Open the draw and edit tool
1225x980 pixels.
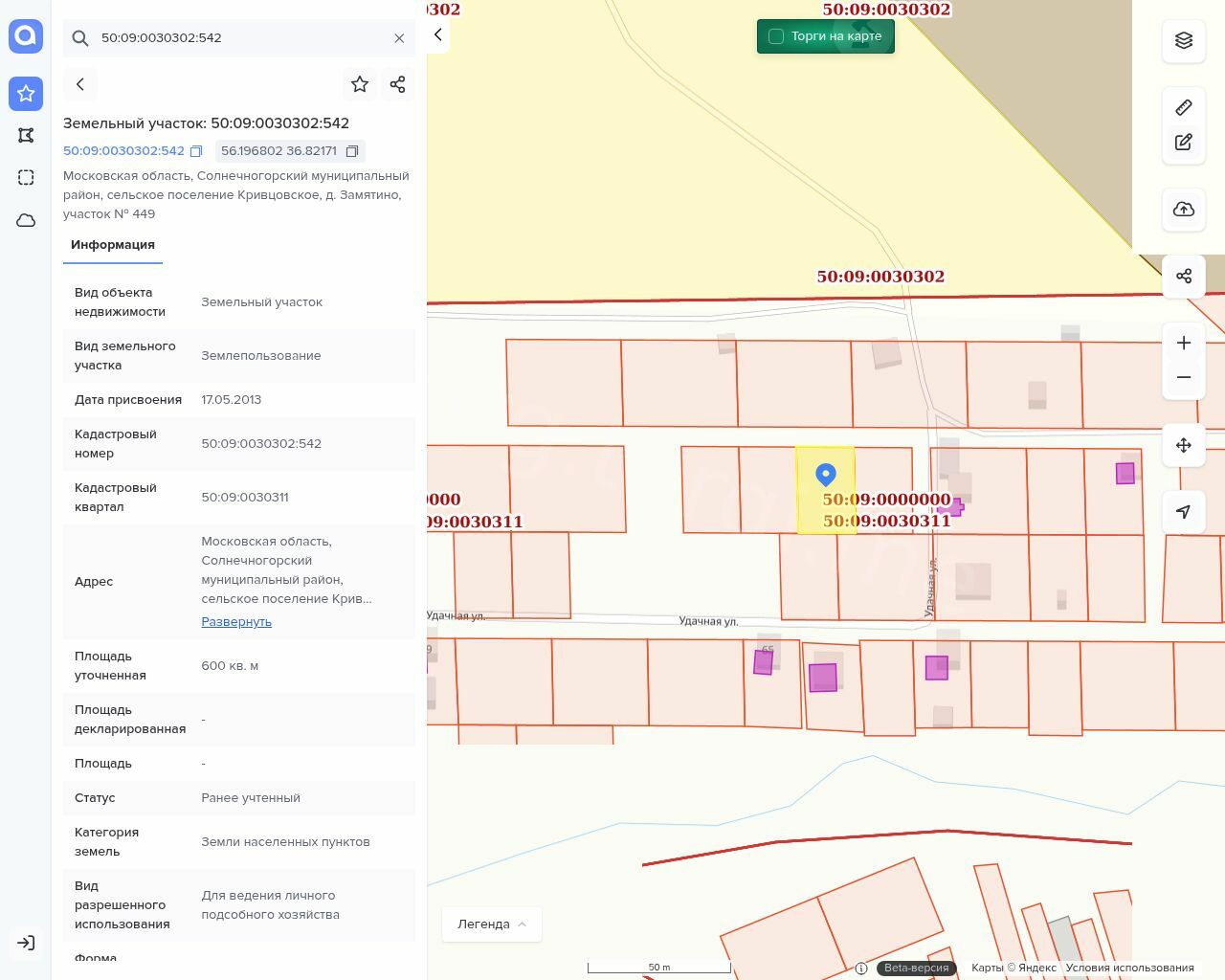coord(1184,143)
